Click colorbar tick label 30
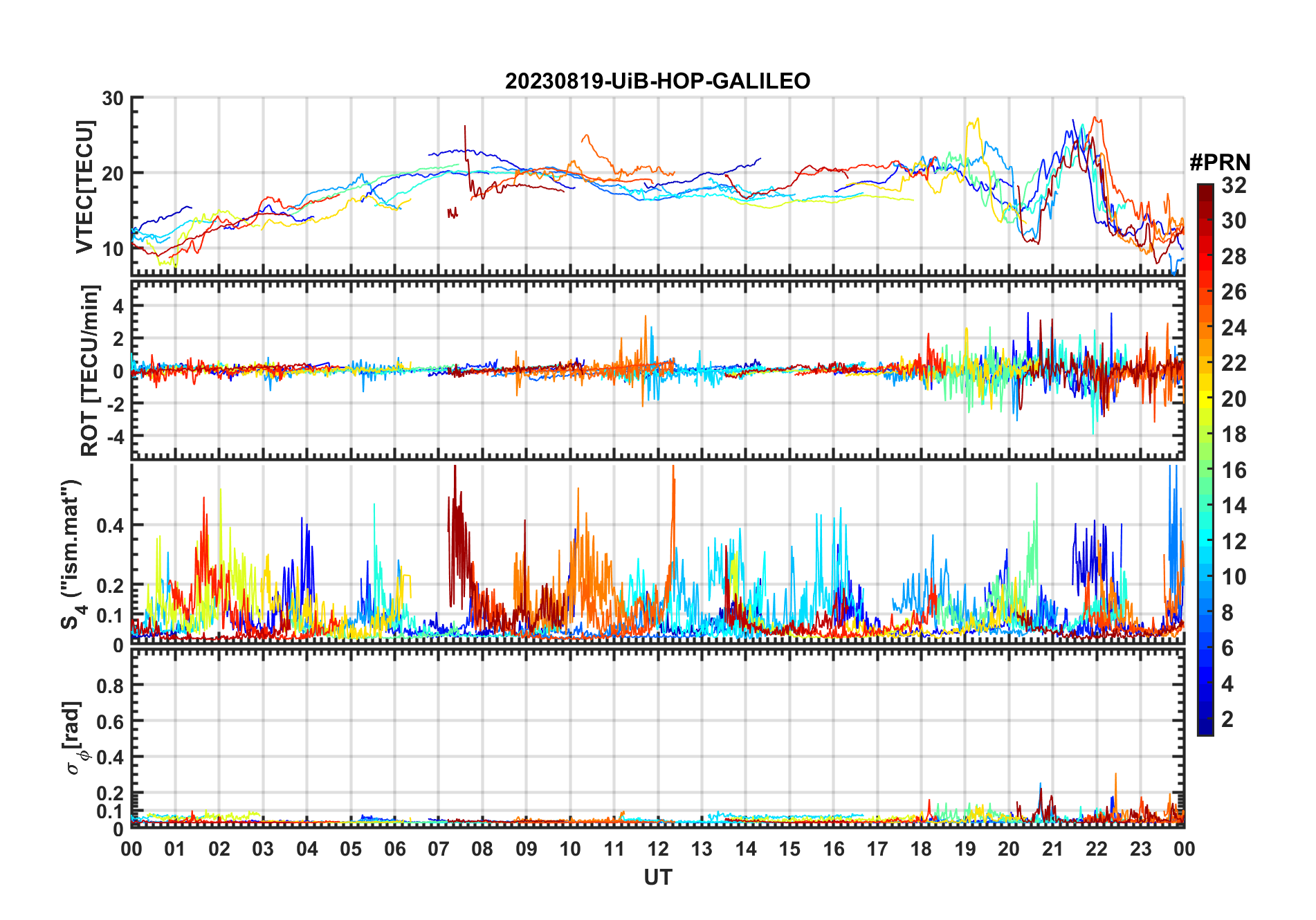Viewport: 1316px width, 920px height. (1234, 221)
